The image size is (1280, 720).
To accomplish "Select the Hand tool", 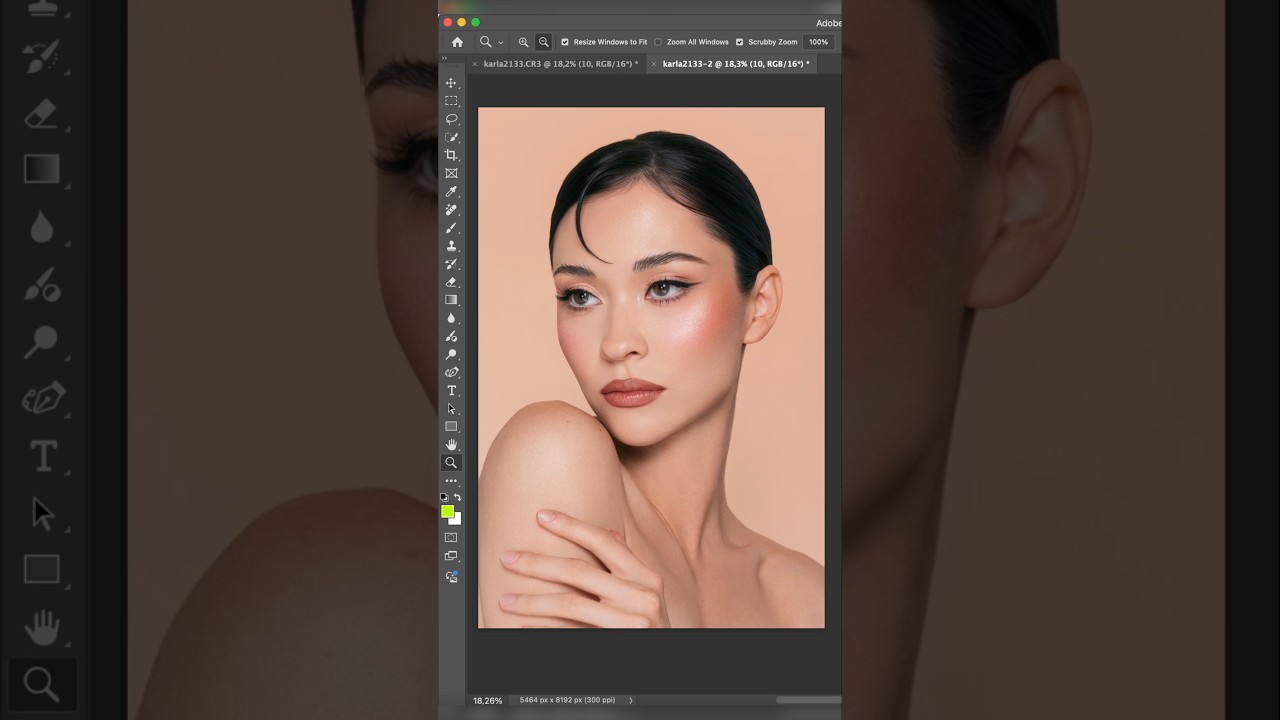I will 451,444.
